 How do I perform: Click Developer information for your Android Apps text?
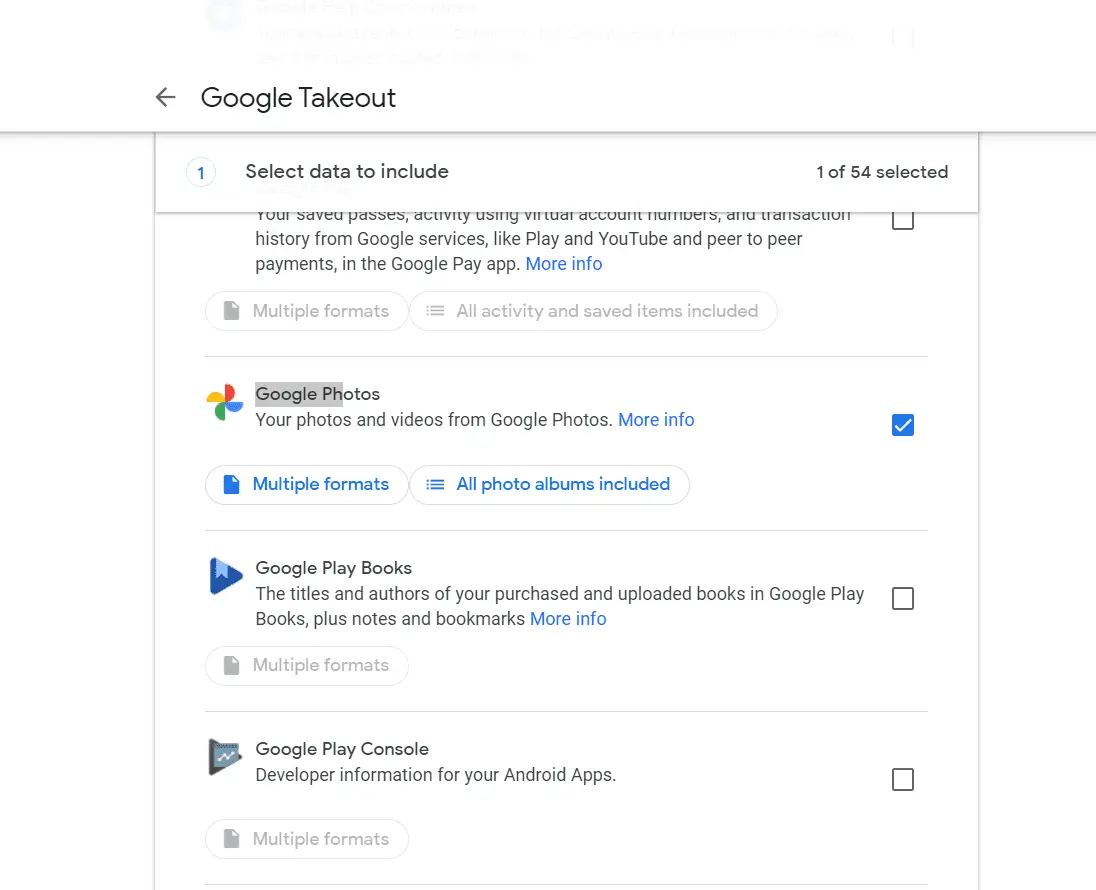point(435,775)
